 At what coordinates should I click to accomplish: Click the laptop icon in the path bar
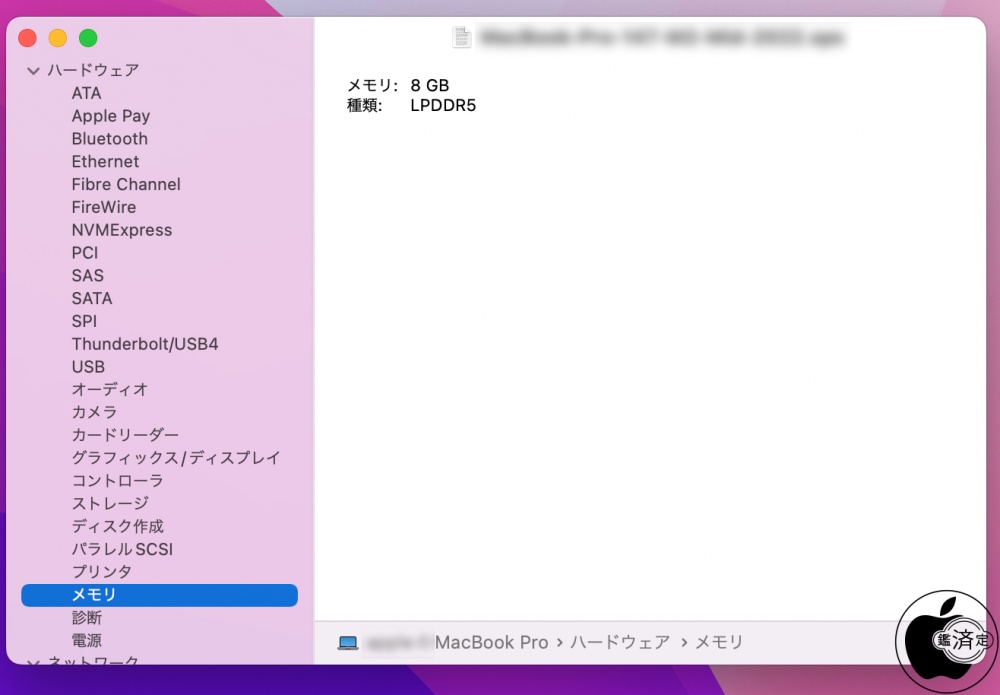348,642
